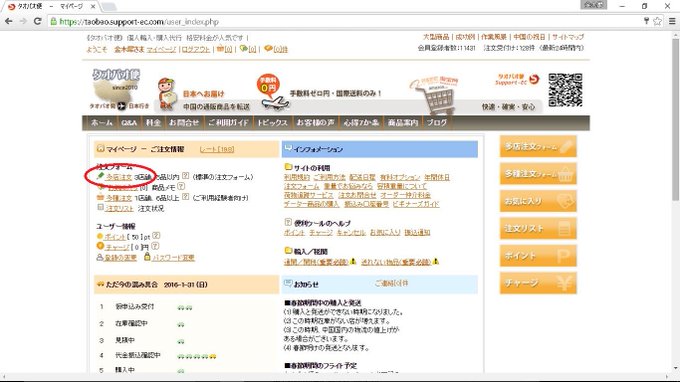Click the help icon after 商品メモ

pyautogui.click(x=181, y=186)
